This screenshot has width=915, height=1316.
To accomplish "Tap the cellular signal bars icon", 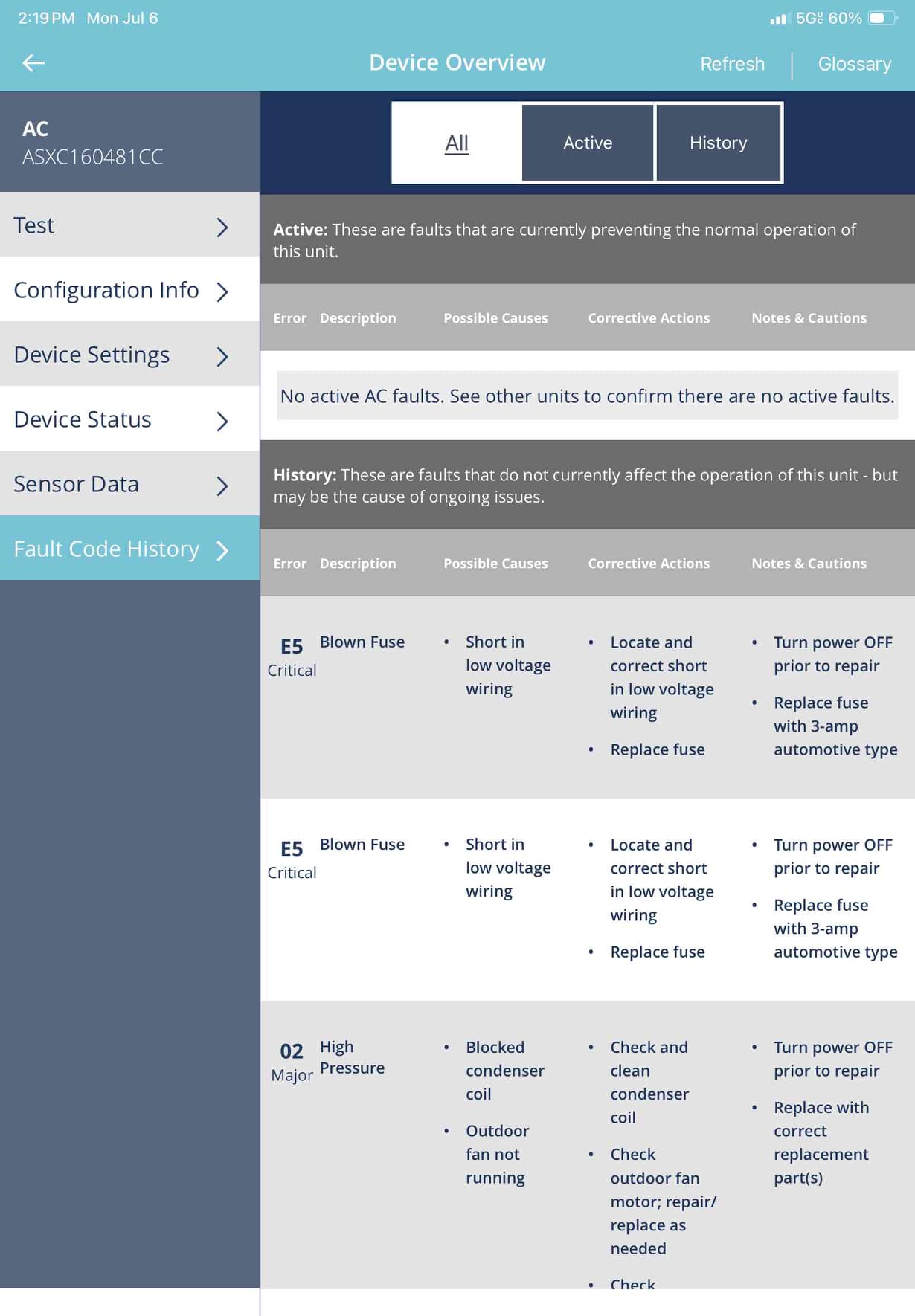I will pyautogui.click(x=778, y=19).
